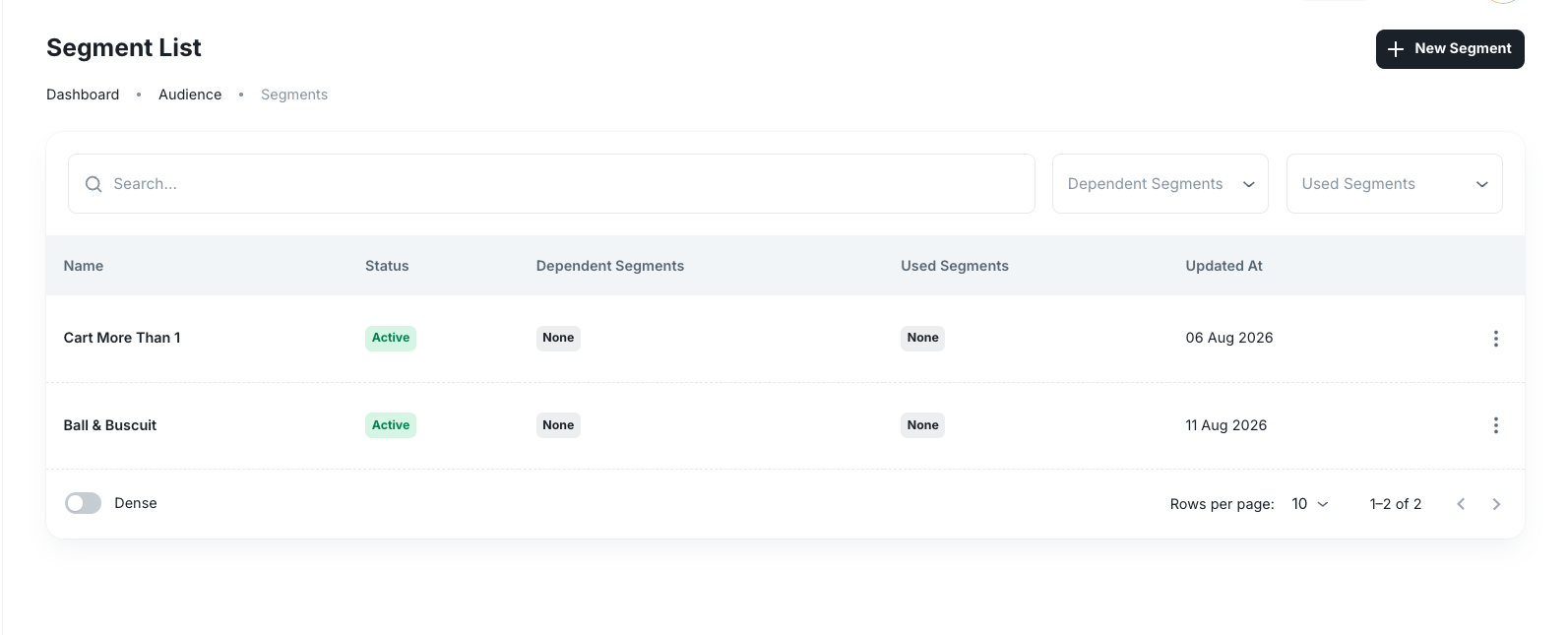This screenshot has height=635, width=1568.
Task: Click the date 06 Aug 2026
Action: tap(1229, 338)
